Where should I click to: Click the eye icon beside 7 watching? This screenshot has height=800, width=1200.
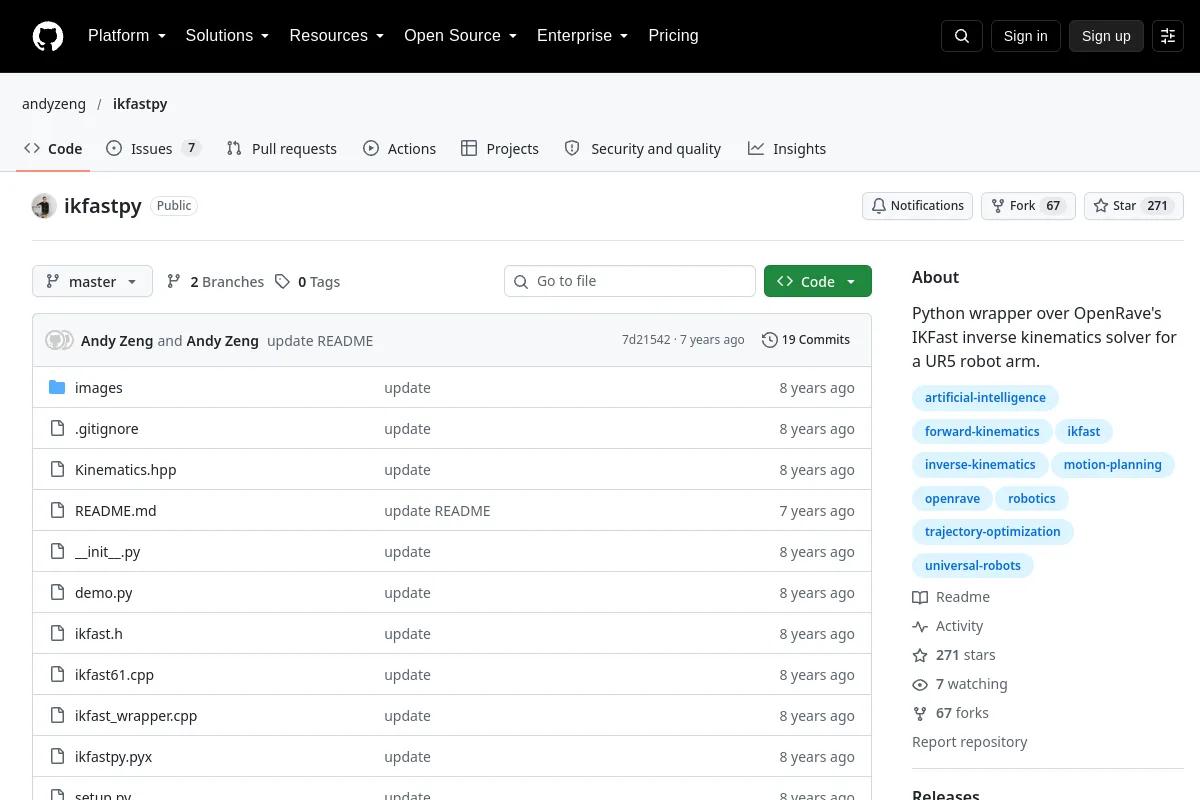pos(920,685)
